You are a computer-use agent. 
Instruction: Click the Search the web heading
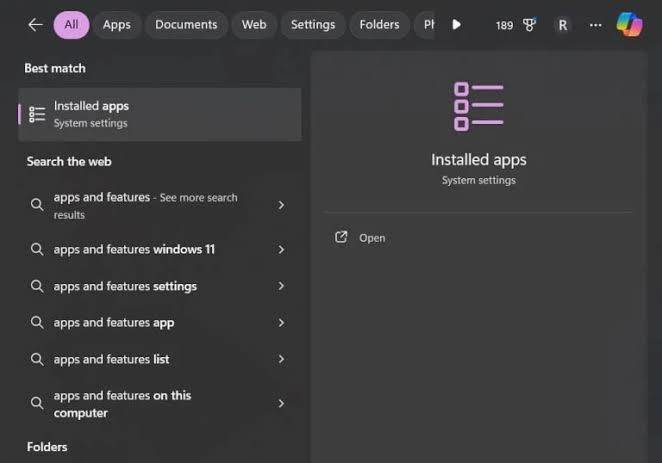tap(69, 162)
